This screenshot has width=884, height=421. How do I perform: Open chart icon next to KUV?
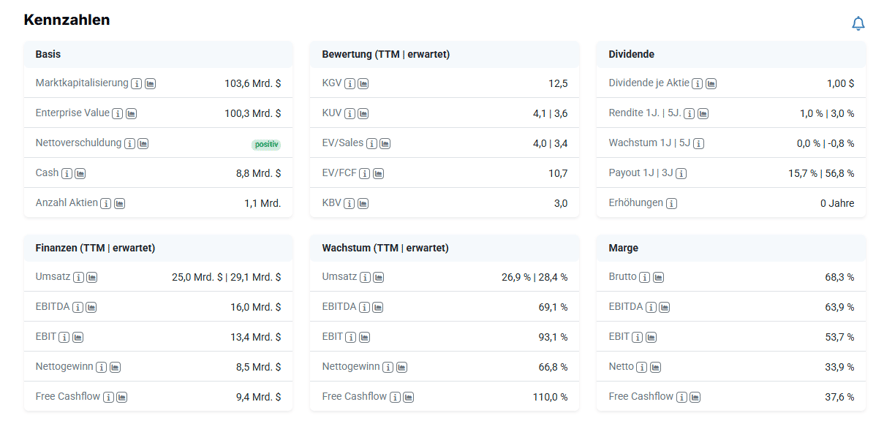point(363,114)
